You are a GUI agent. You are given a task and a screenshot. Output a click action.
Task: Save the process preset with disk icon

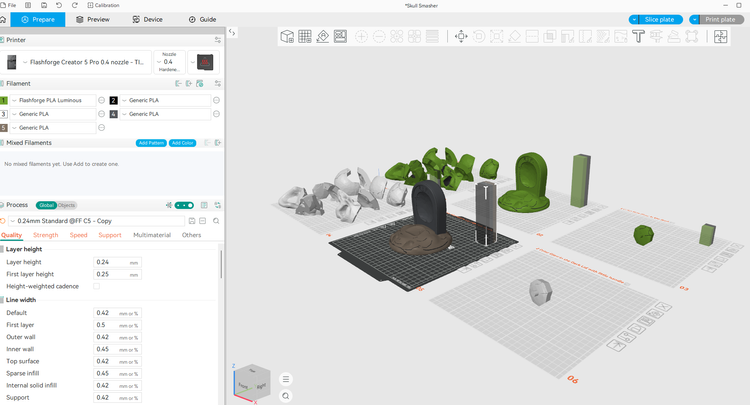(192, 221)
